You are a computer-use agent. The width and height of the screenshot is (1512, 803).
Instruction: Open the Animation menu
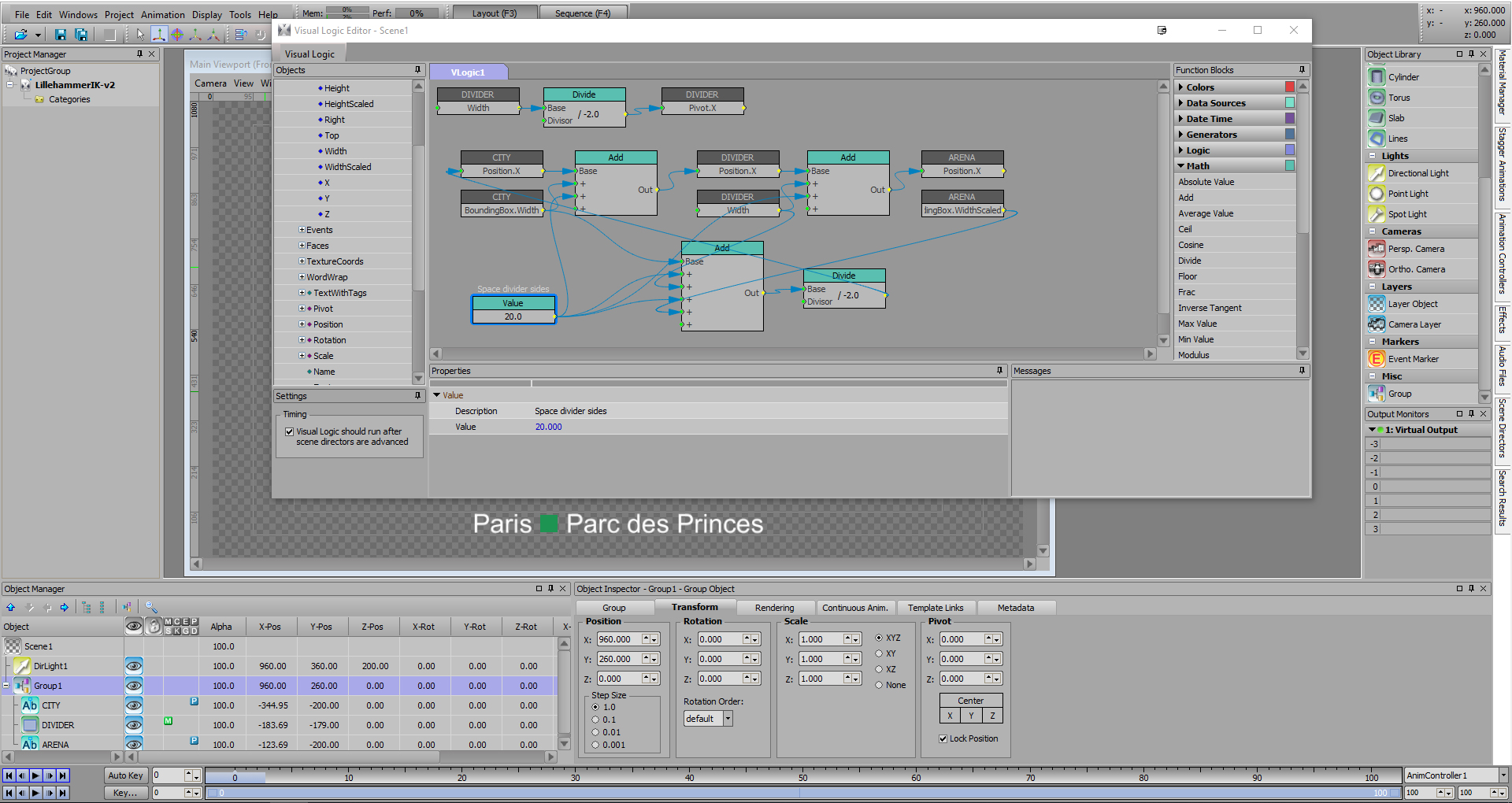[x=162, y=14]
